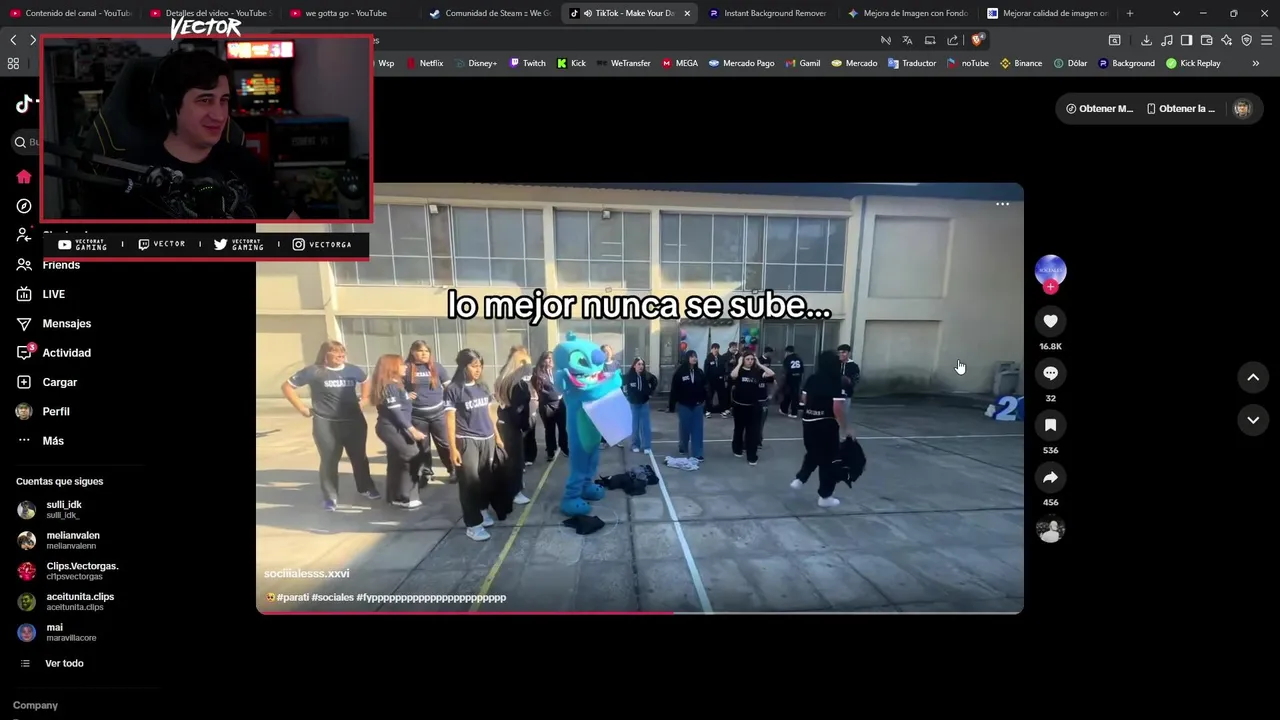Open Mensajes in the sidebar
Image resolution: width=1280 pixels, height=720 pixels.
click(x=53, y=324)
